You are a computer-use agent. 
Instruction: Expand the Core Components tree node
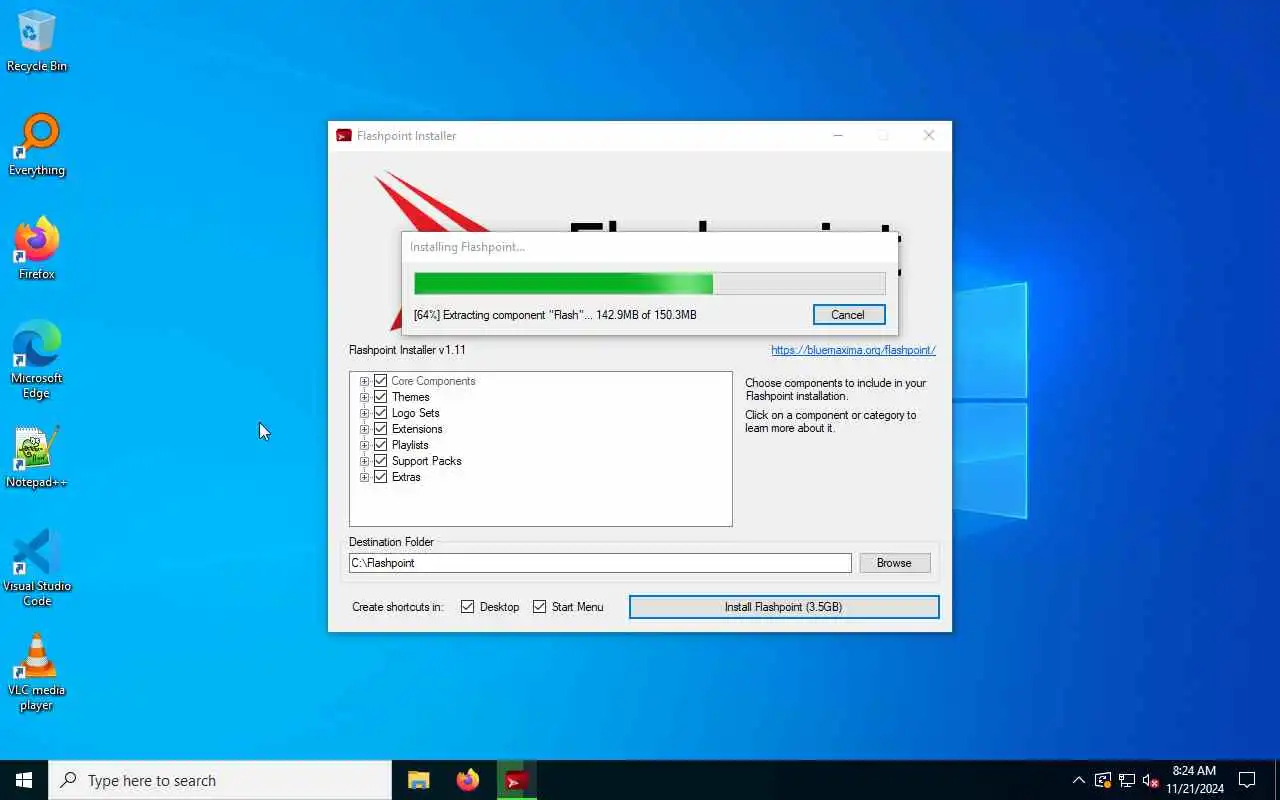click(364, 381)
